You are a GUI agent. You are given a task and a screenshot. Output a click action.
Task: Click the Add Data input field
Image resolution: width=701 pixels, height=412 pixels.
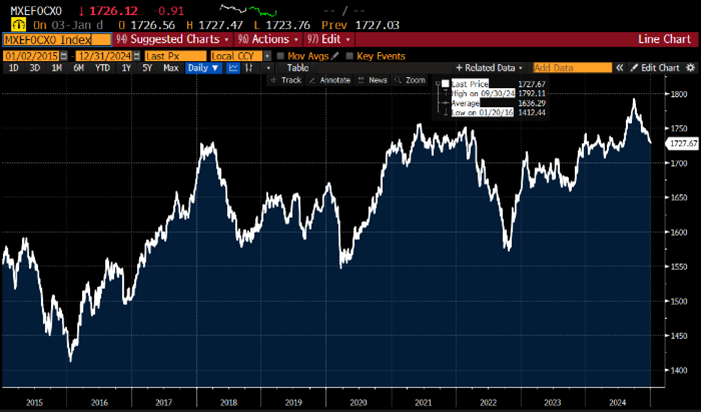pos(571,68)
